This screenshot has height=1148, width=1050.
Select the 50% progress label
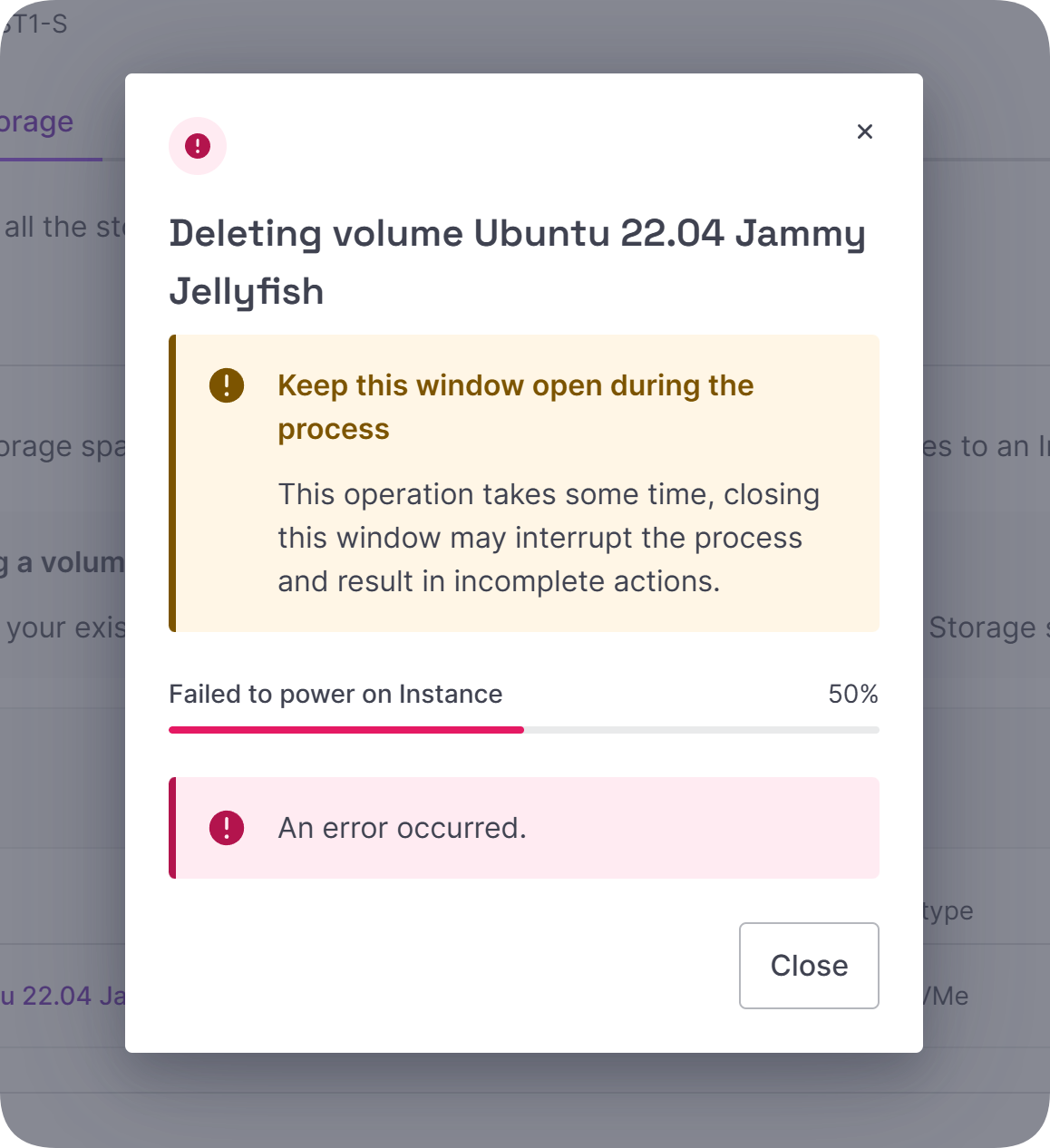852,694
